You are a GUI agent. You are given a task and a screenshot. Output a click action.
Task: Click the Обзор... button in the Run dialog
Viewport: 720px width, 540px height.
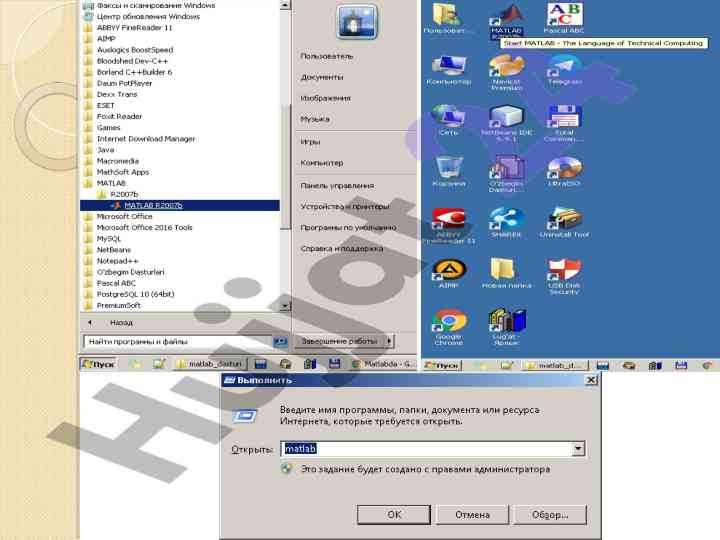pyautogui.click(x=550, y=514)
